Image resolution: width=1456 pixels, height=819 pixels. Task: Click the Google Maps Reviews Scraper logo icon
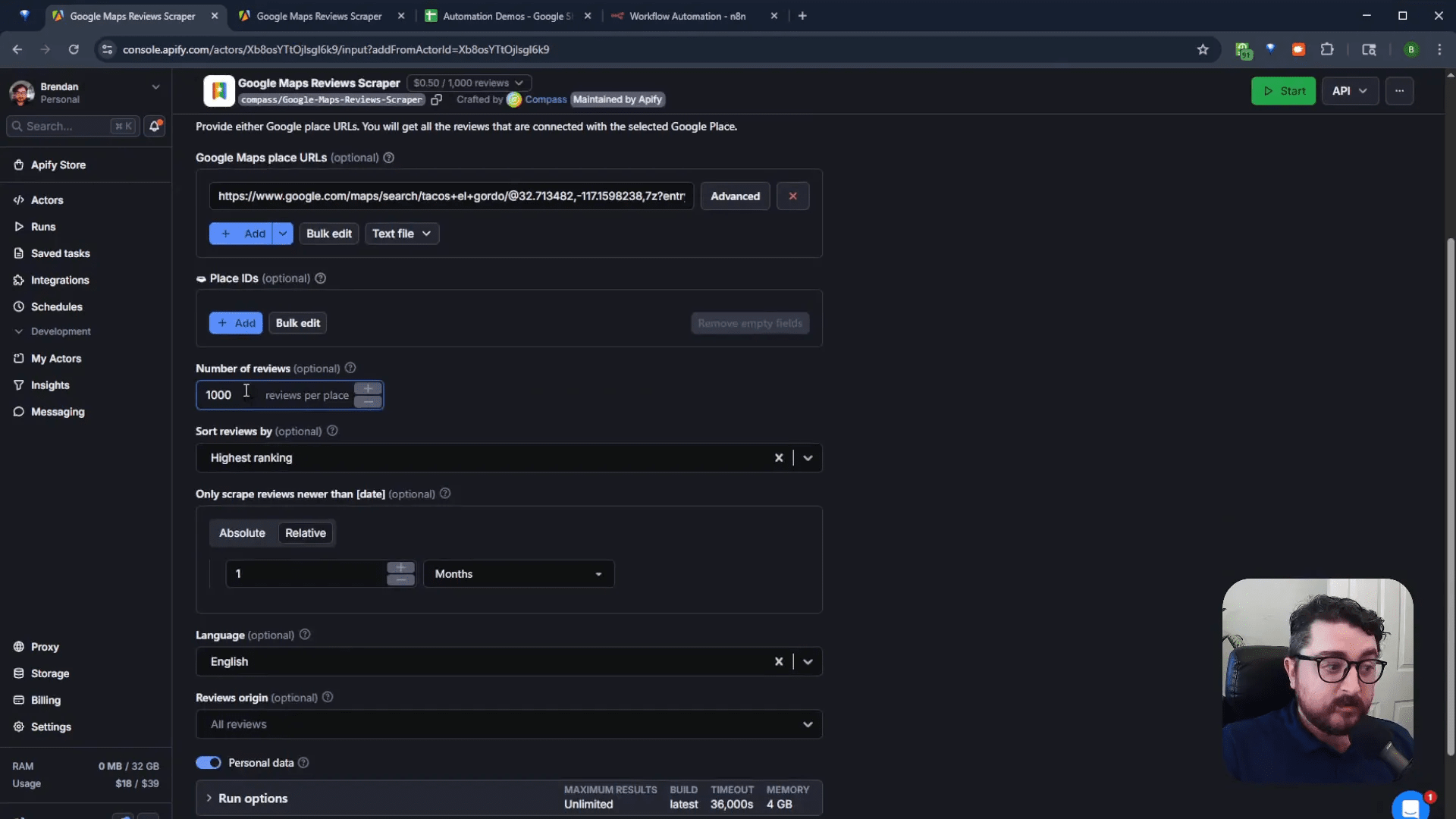pos(219,91)
